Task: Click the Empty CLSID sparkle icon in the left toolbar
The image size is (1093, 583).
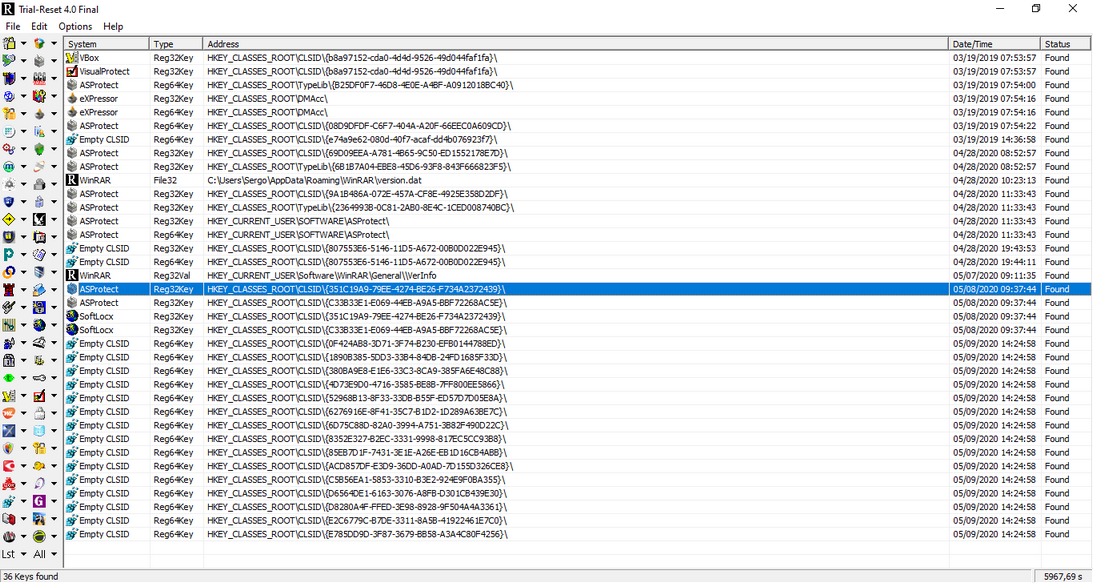Action: pos(8,501)
